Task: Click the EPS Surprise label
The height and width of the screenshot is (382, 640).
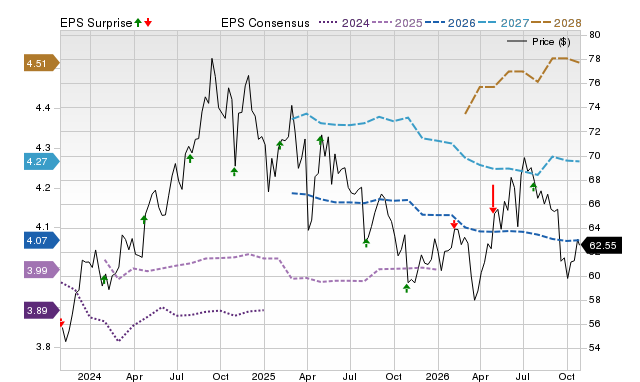Action: pyautogui.click(x=96, y=23)
